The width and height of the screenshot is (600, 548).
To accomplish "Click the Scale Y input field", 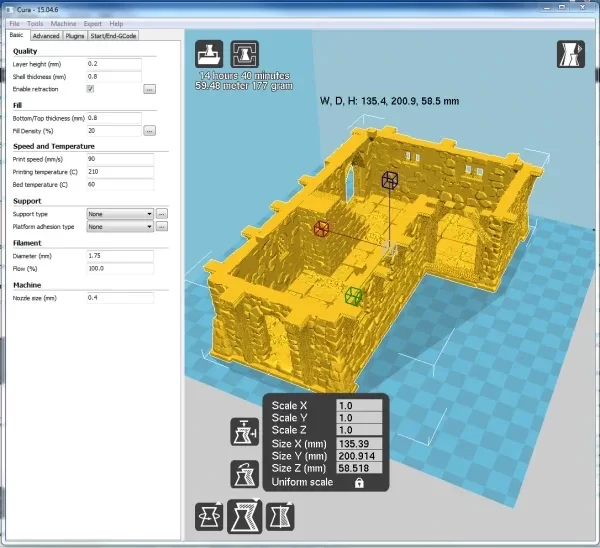I will pyautogui.click(x=359, y=418).
